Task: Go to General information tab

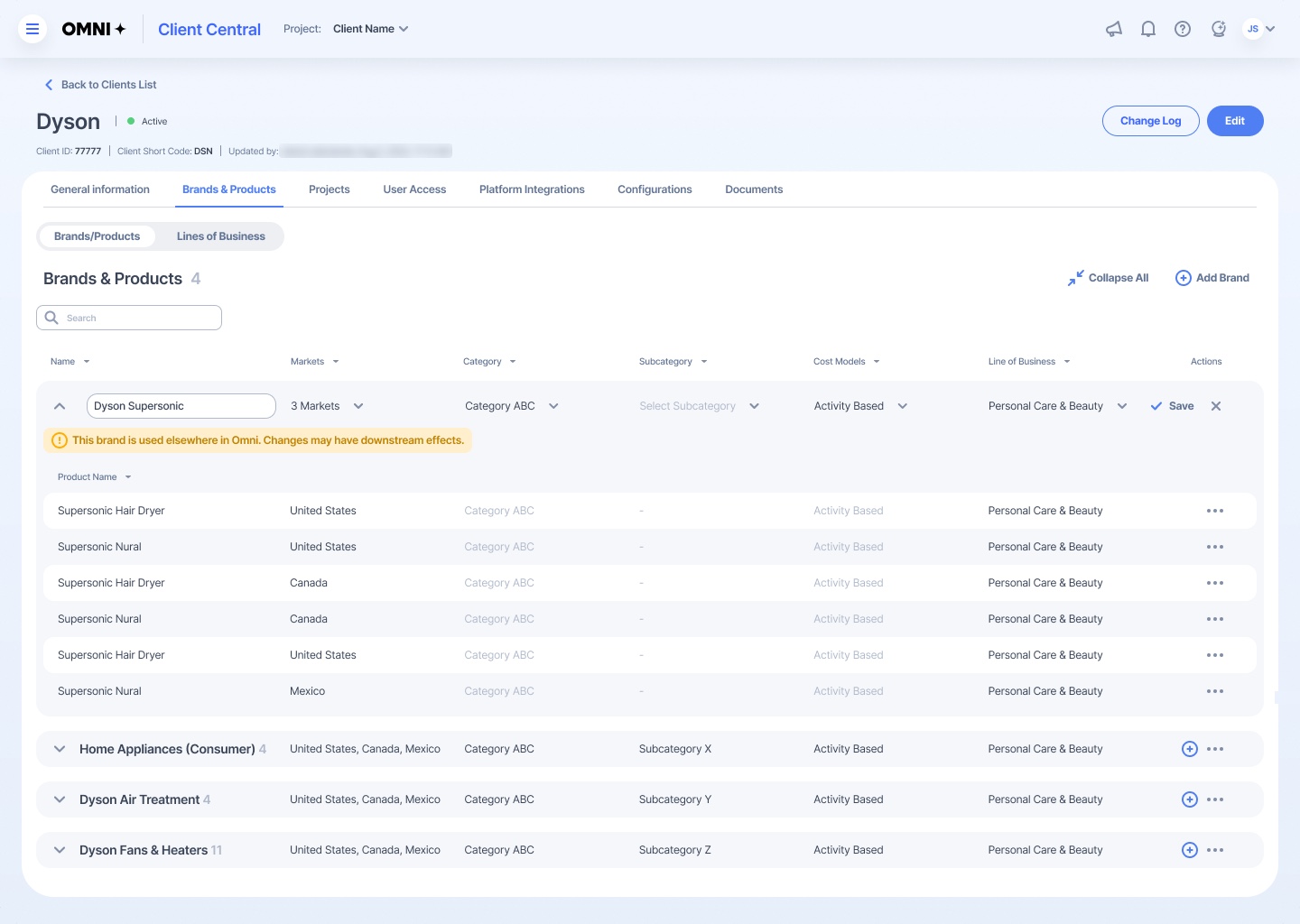Action: (100, 189)
